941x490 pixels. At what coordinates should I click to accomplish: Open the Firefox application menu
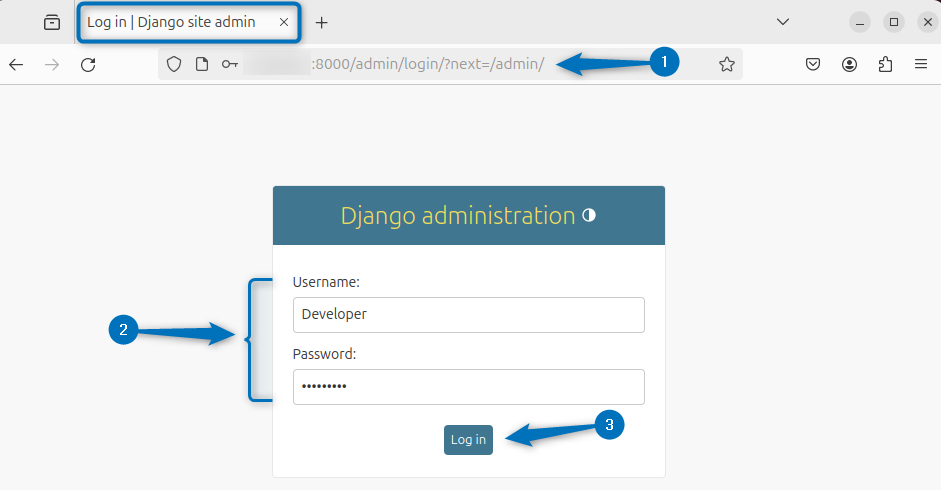tap(921, 64)
